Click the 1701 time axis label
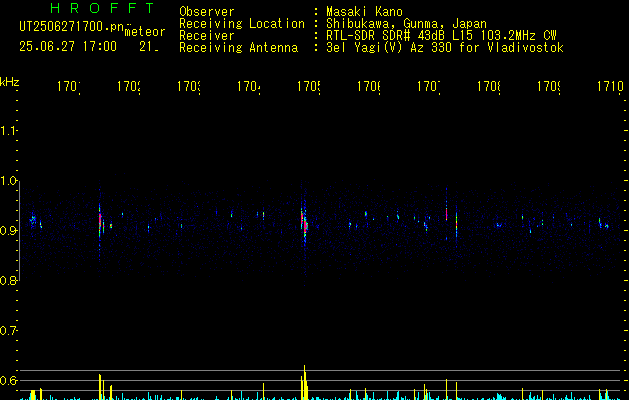 tap(69, 86)
